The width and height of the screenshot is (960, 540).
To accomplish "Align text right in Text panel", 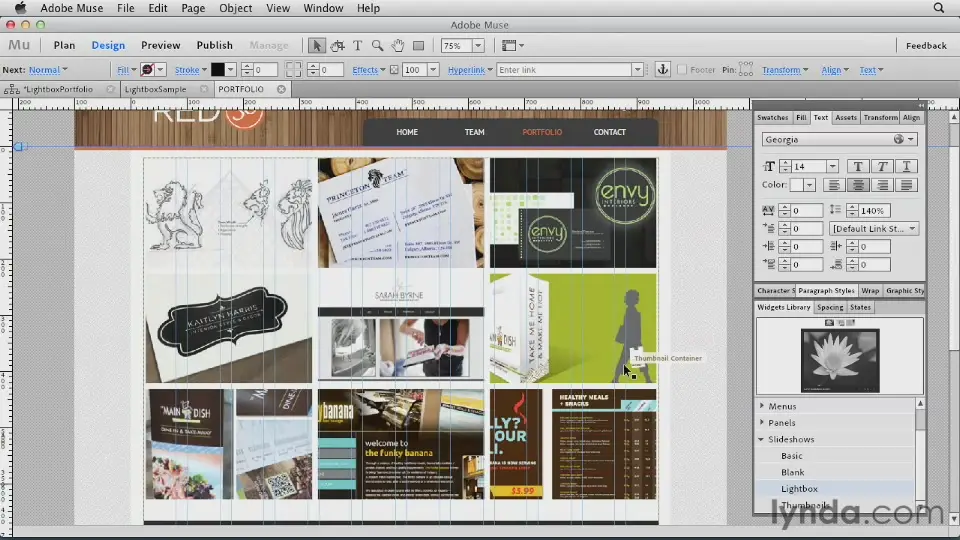I will [x=882, y=184].
